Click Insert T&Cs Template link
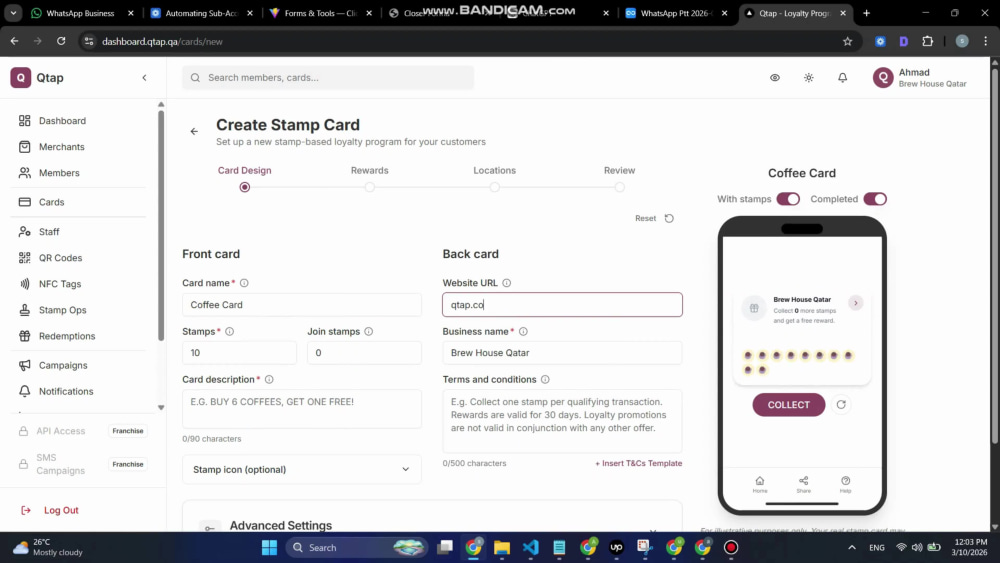1000x563 pixels. (x=638, y=464)
